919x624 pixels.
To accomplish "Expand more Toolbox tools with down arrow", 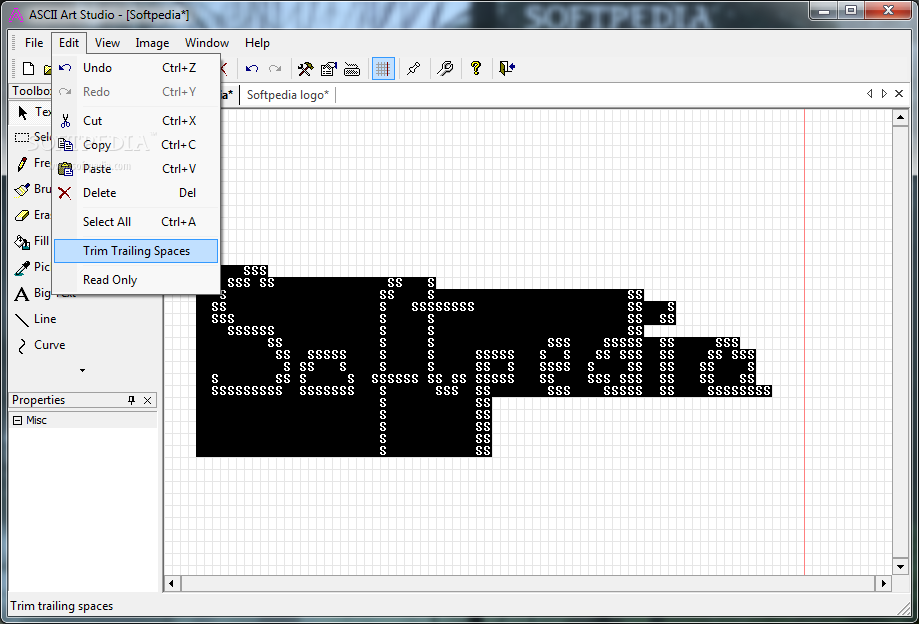I will 82,370.
